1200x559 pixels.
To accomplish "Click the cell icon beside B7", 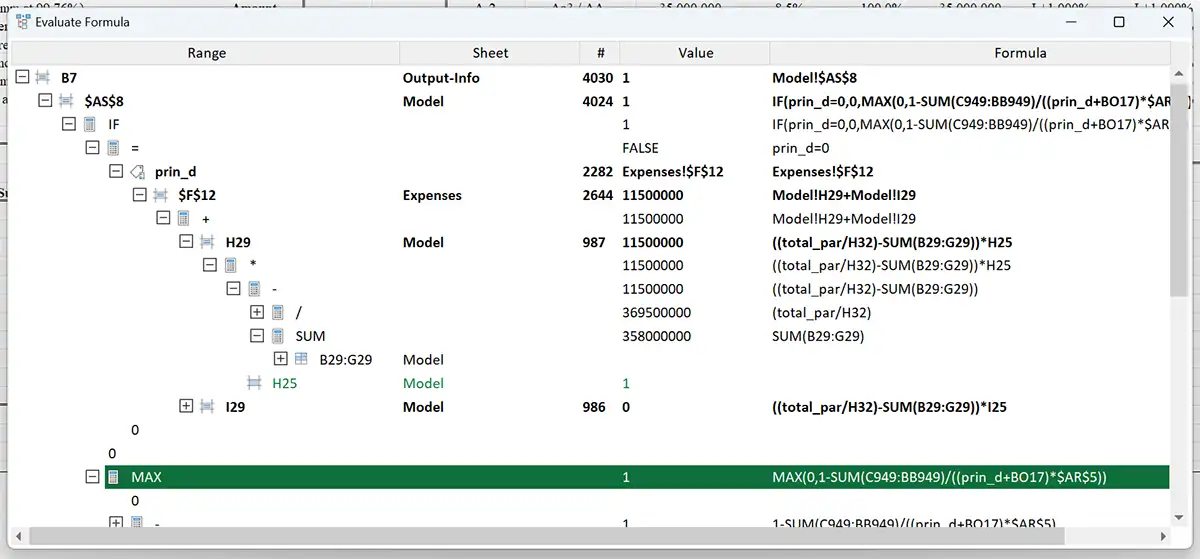I will tap(42, 77).
